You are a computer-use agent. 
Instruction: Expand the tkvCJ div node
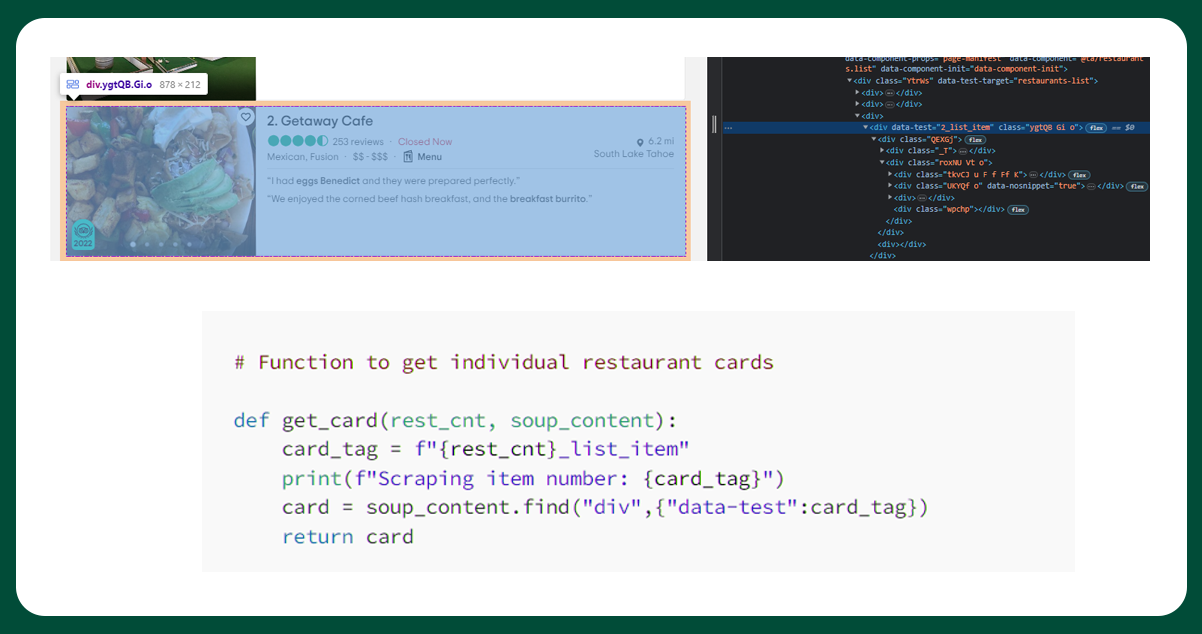(x=890, y=174)
